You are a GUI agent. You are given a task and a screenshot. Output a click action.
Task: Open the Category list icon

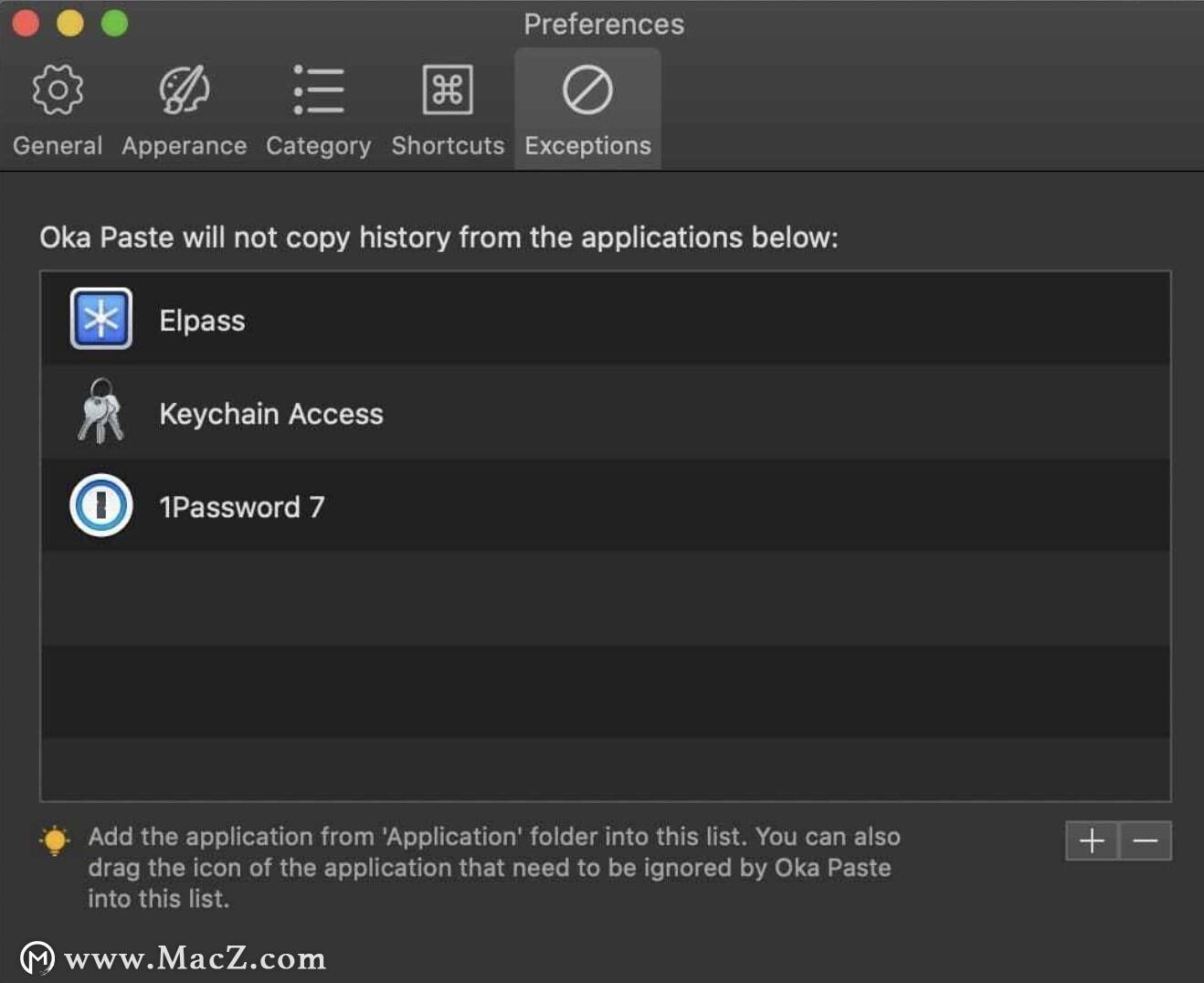(x=319, y=90)
